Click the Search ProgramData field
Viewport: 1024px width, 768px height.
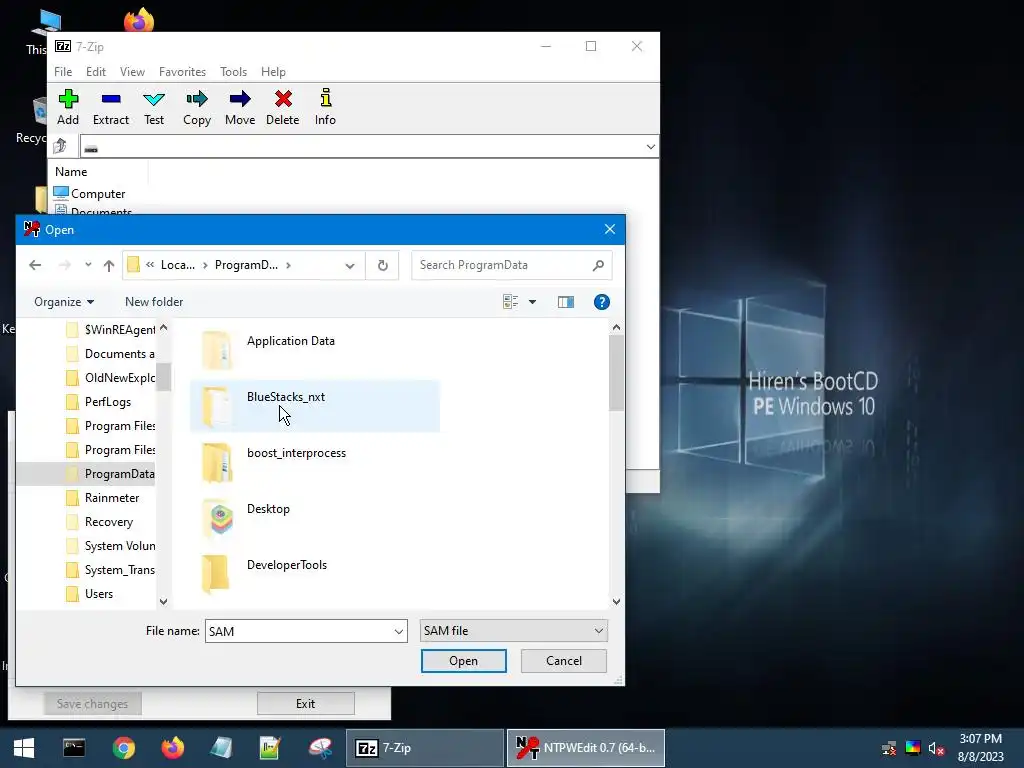[503, 265]
